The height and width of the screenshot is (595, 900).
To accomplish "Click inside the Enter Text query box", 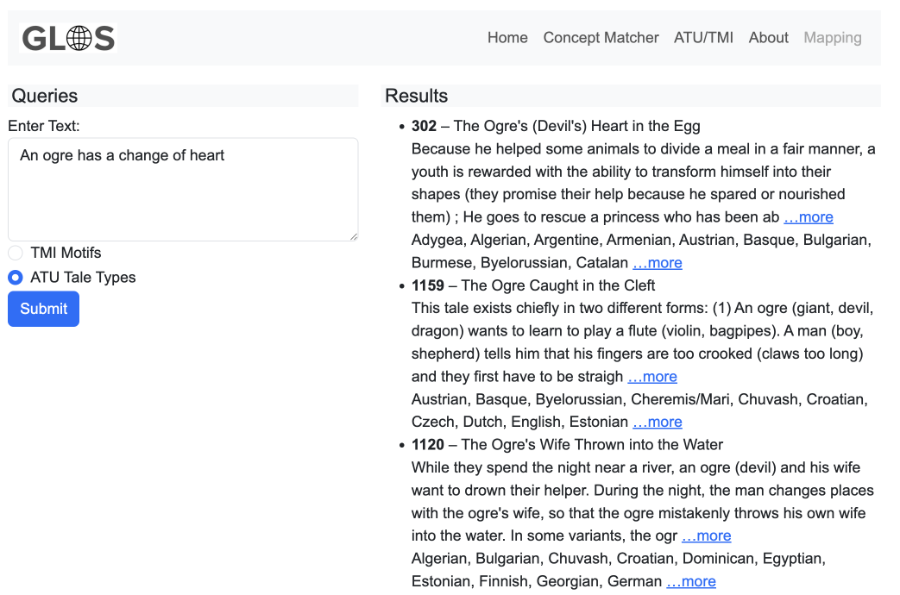I will (x=182, y=189).
